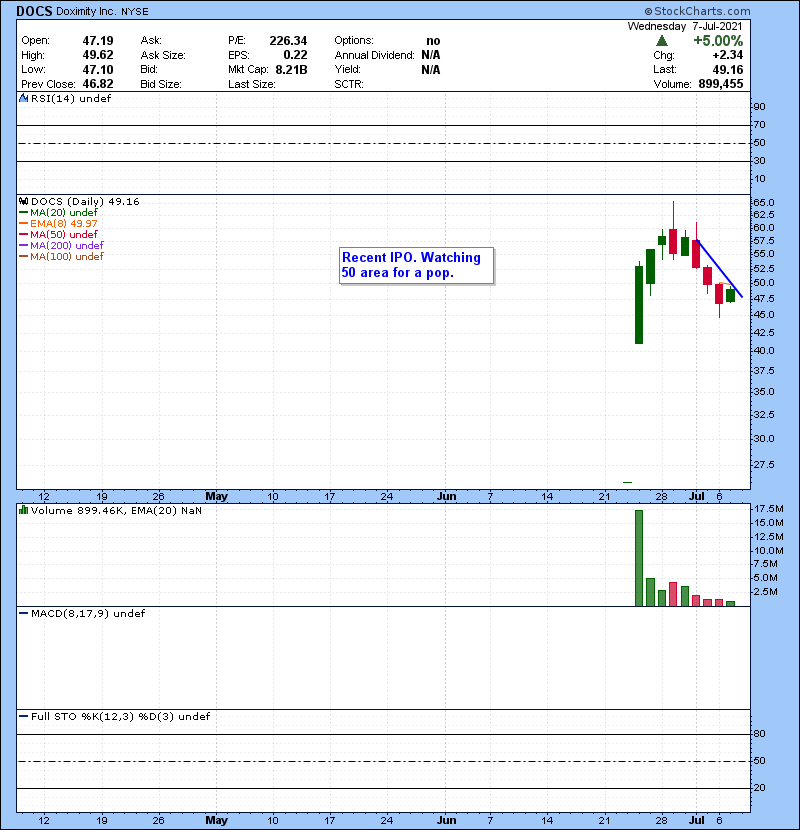Viewport: 800px width, 830px height.
Task: Click the DOCS candlestick icon in legend
Action: point(23,202)
